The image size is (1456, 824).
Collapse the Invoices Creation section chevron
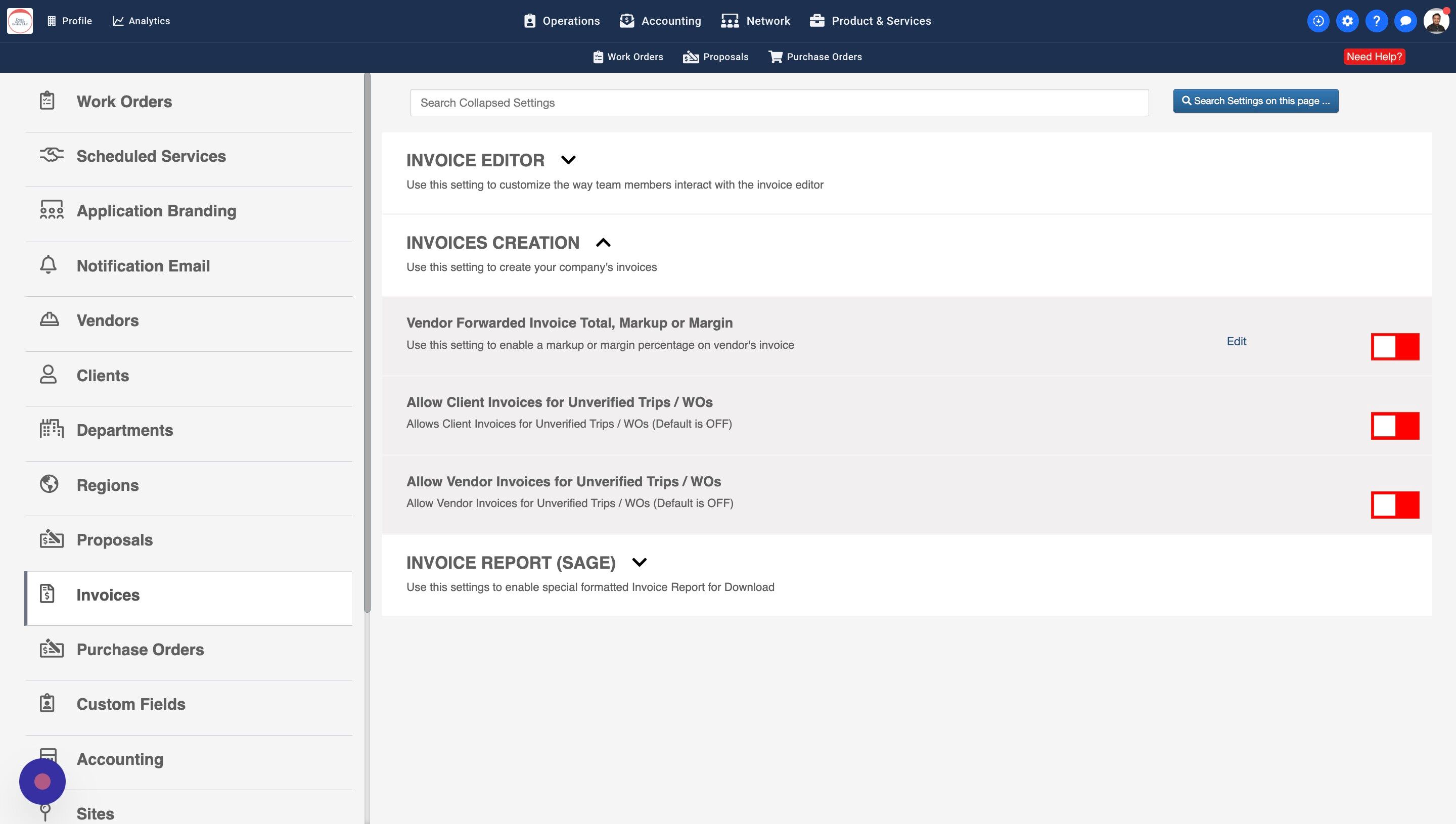tap(603, 243)
